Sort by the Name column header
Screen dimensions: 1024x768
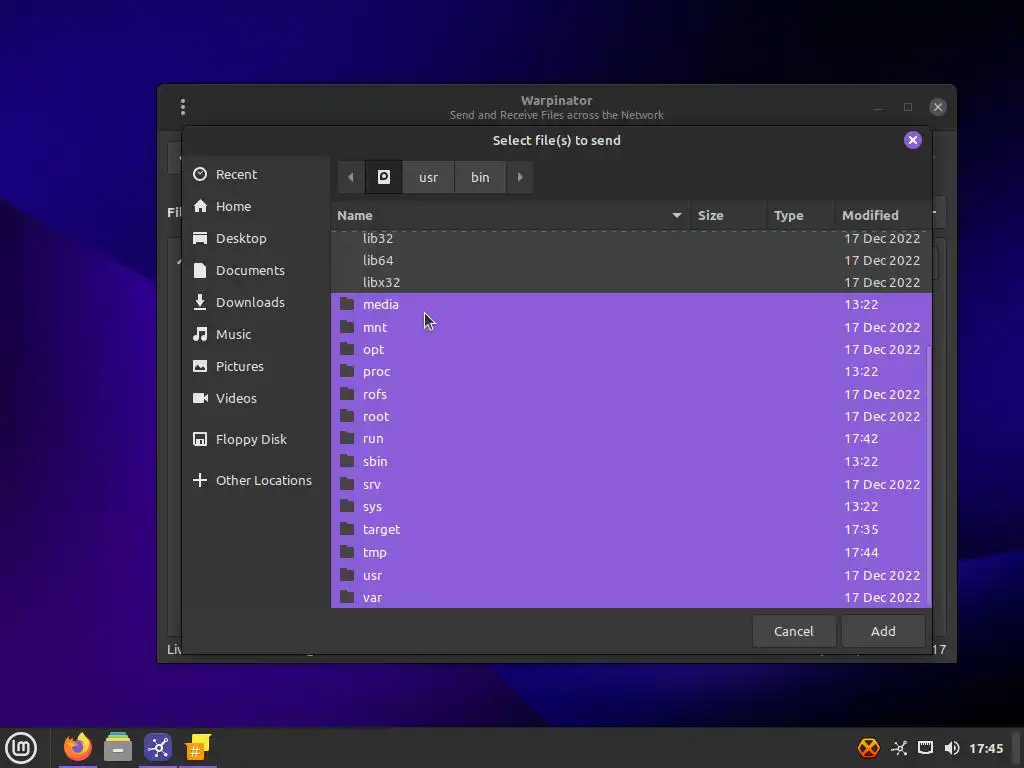510,216
